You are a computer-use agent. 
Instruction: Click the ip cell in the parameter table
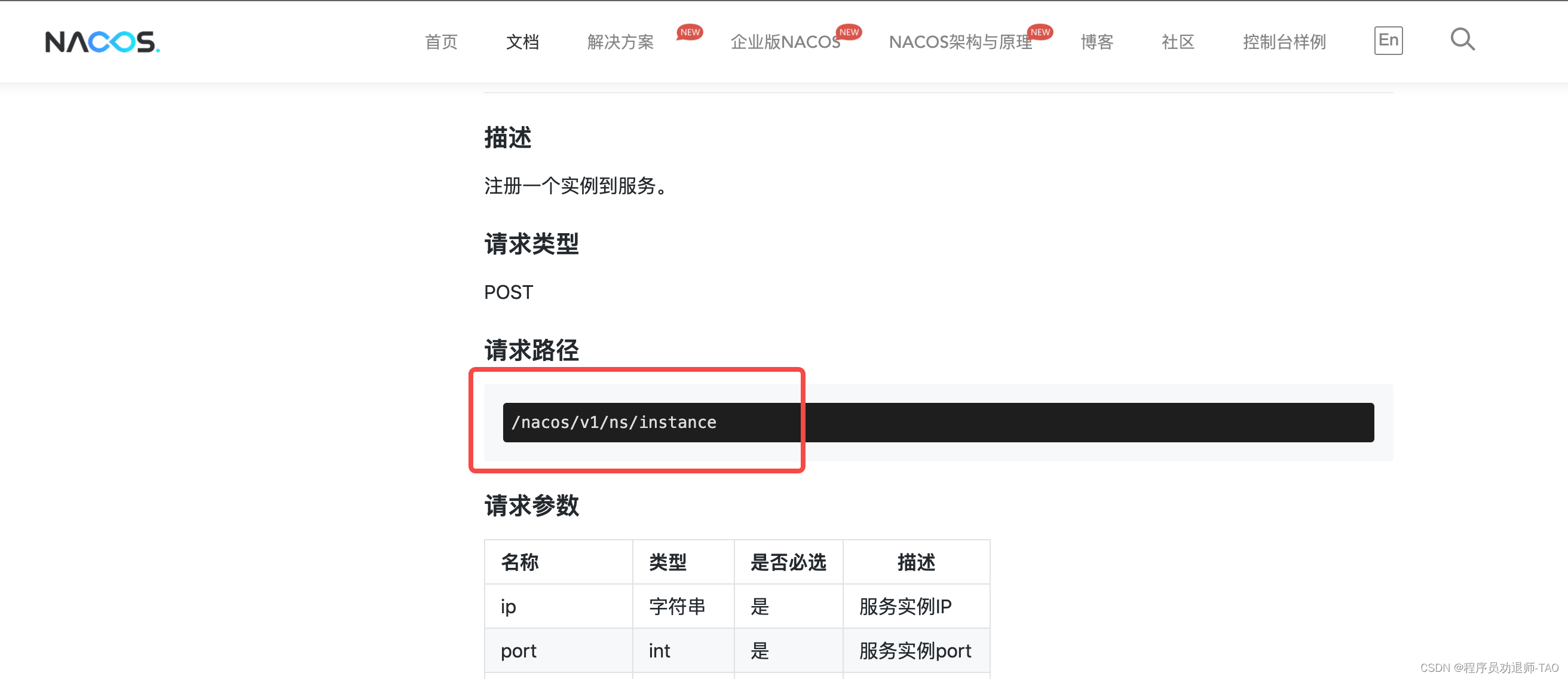tap(509, 607)
